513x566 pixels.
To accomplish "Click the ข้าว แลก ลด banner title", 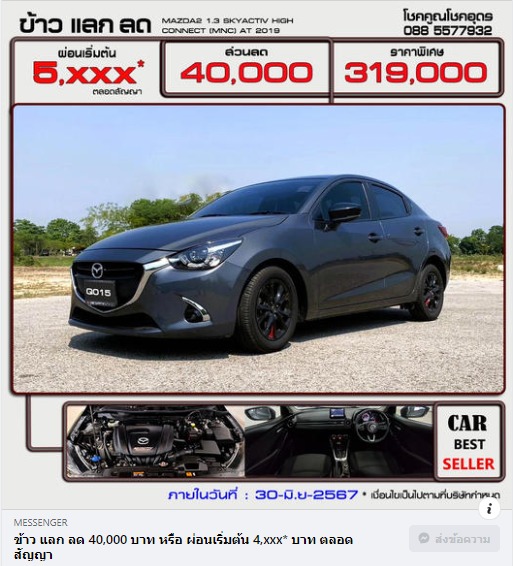I will pyautogui.click(x=85, y=25).
